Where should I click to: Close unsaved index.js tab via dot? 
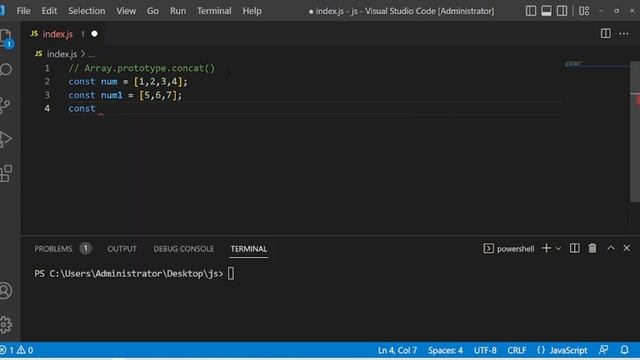(94, 34)
